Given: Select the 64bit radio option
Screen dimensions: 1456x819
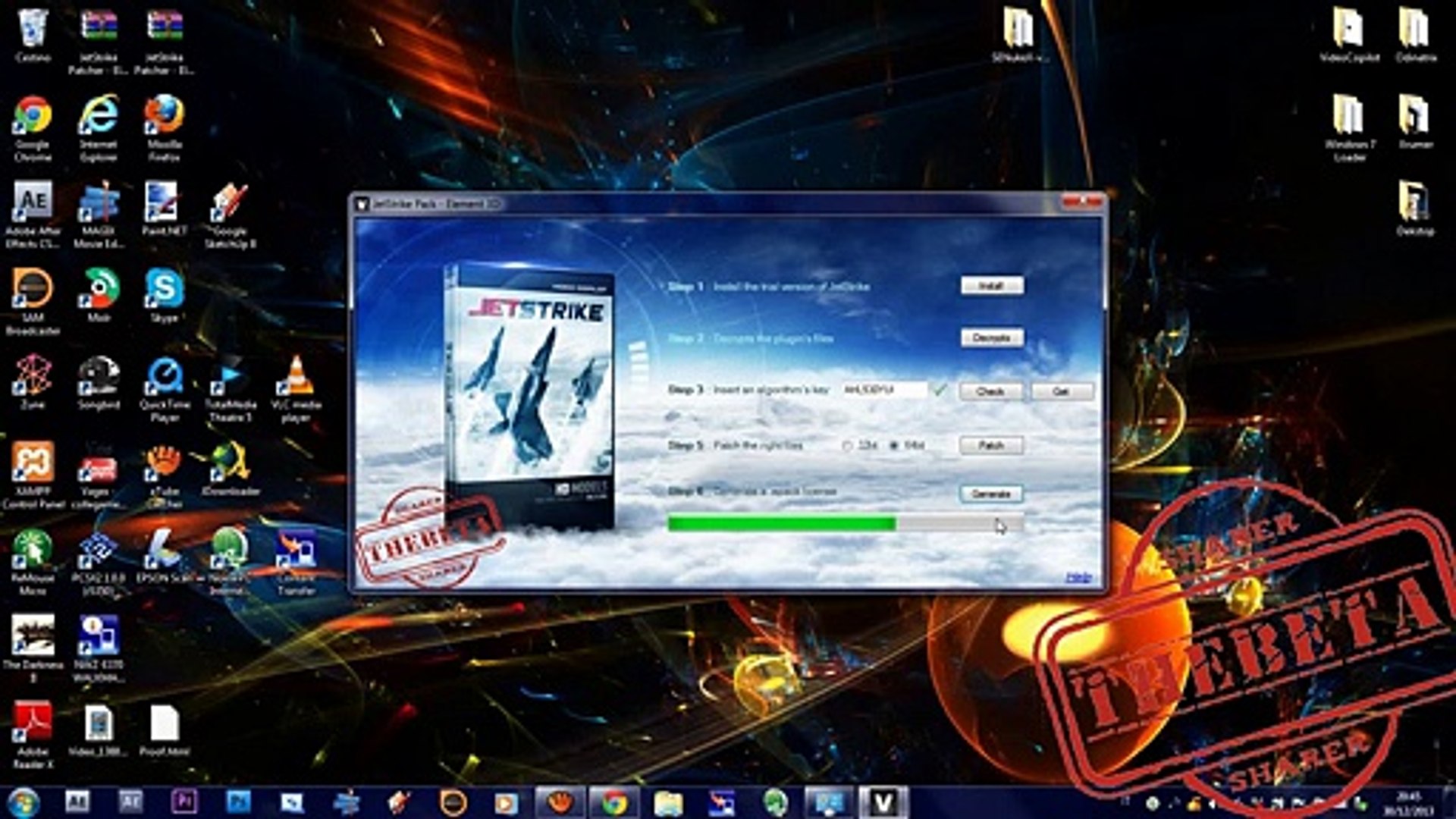Looking at the screenshot, I should tap(893, 446).
